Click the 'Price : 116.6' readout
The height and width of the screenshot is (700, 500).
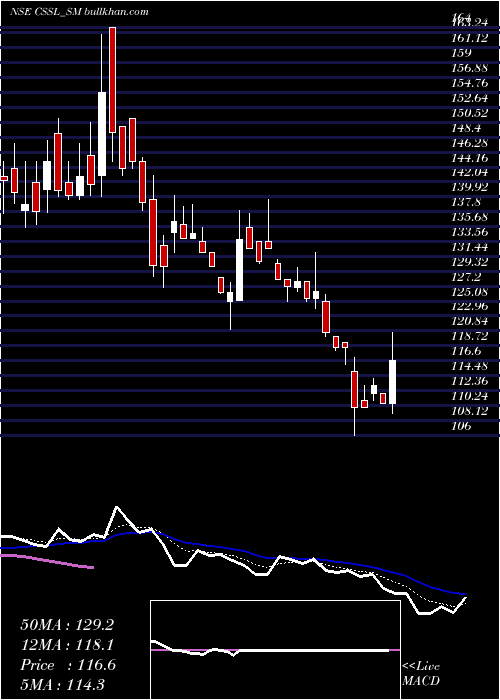point(68,665)
